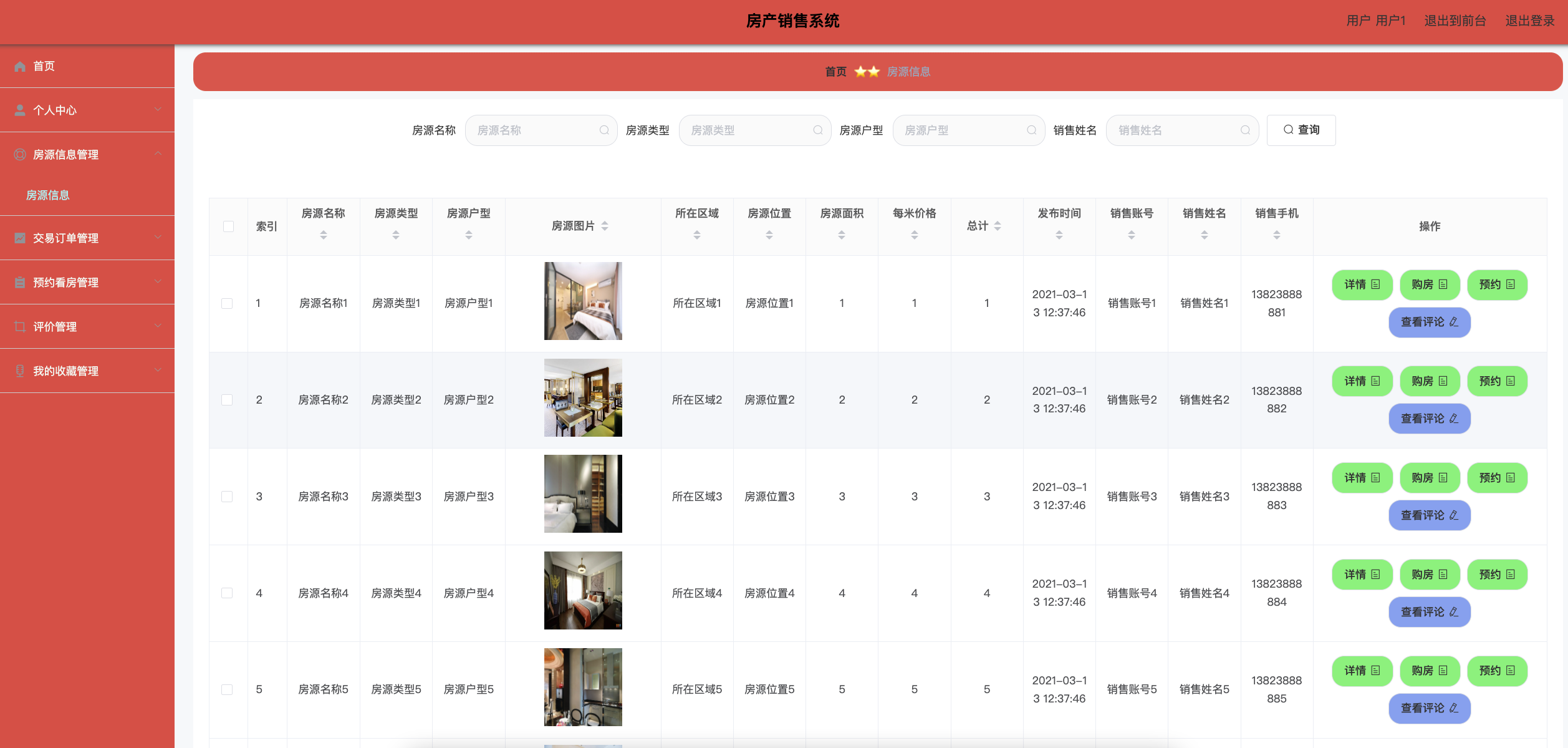Click 预约 for 房源名称5

tap(1497, 671)
